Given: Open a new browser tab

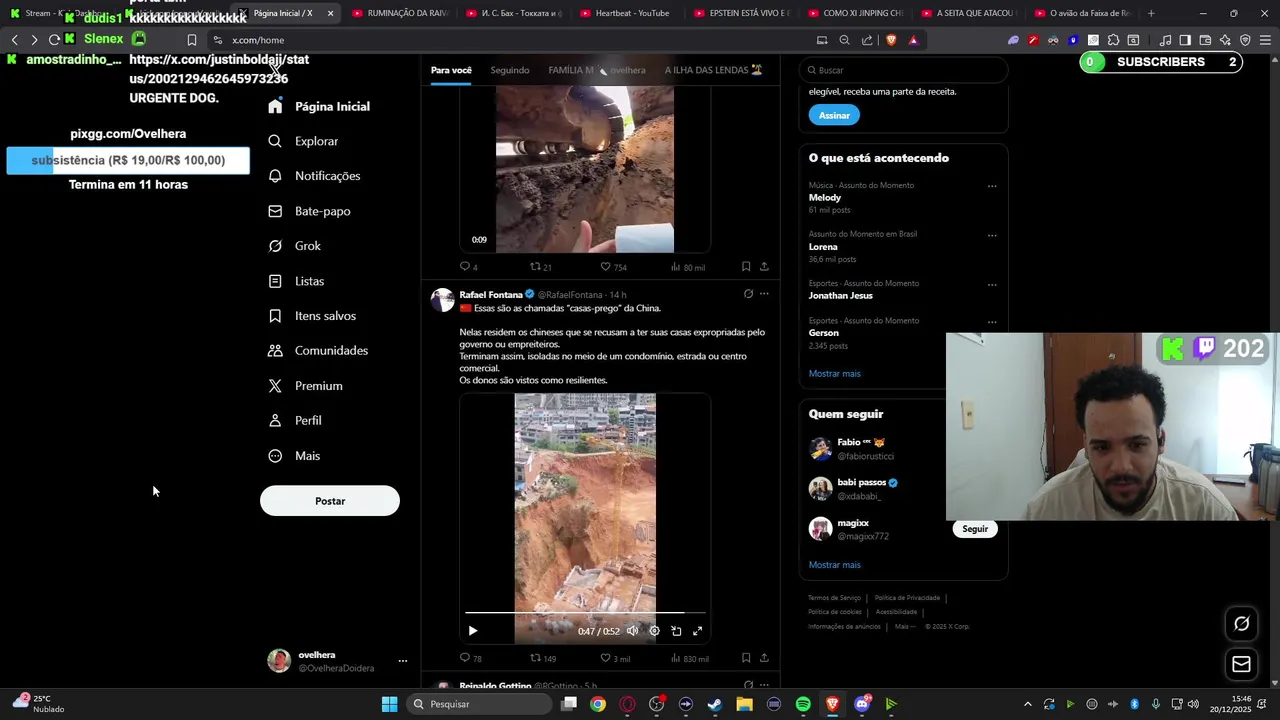Looking at the screenshot, I should click(1151, 13).
